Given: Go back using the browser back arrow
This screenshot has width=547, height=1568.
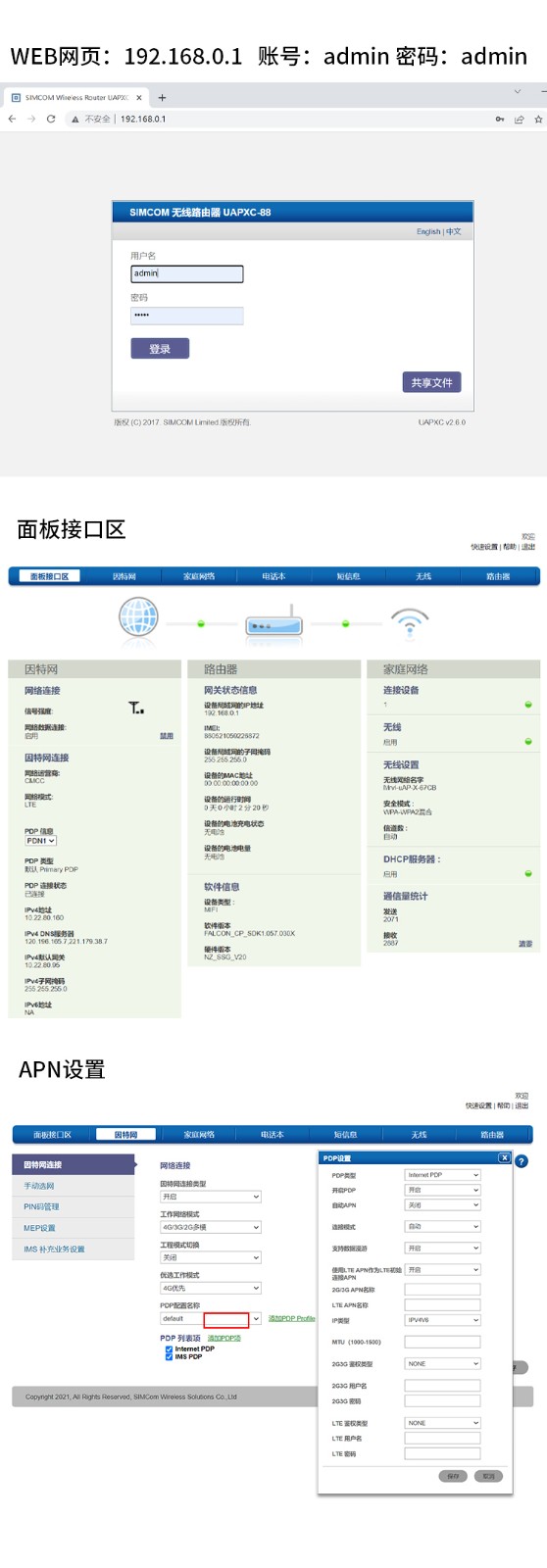Looking at the screenshot, I should [x=12, y=119].
